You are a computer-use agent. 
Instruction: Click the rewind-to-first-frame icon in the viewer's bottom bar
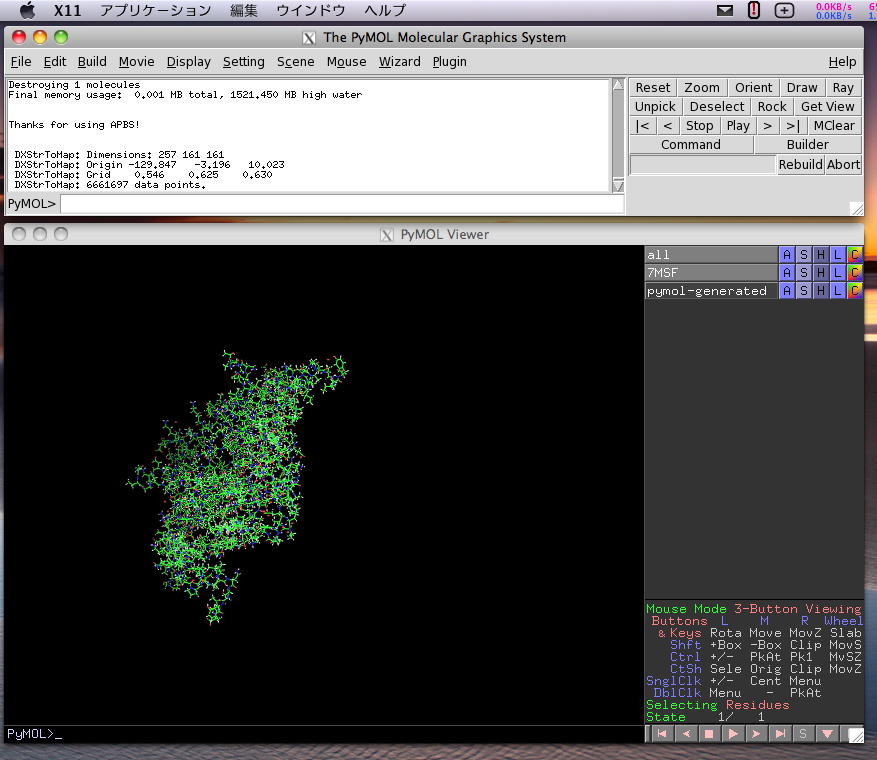(662, 734)
